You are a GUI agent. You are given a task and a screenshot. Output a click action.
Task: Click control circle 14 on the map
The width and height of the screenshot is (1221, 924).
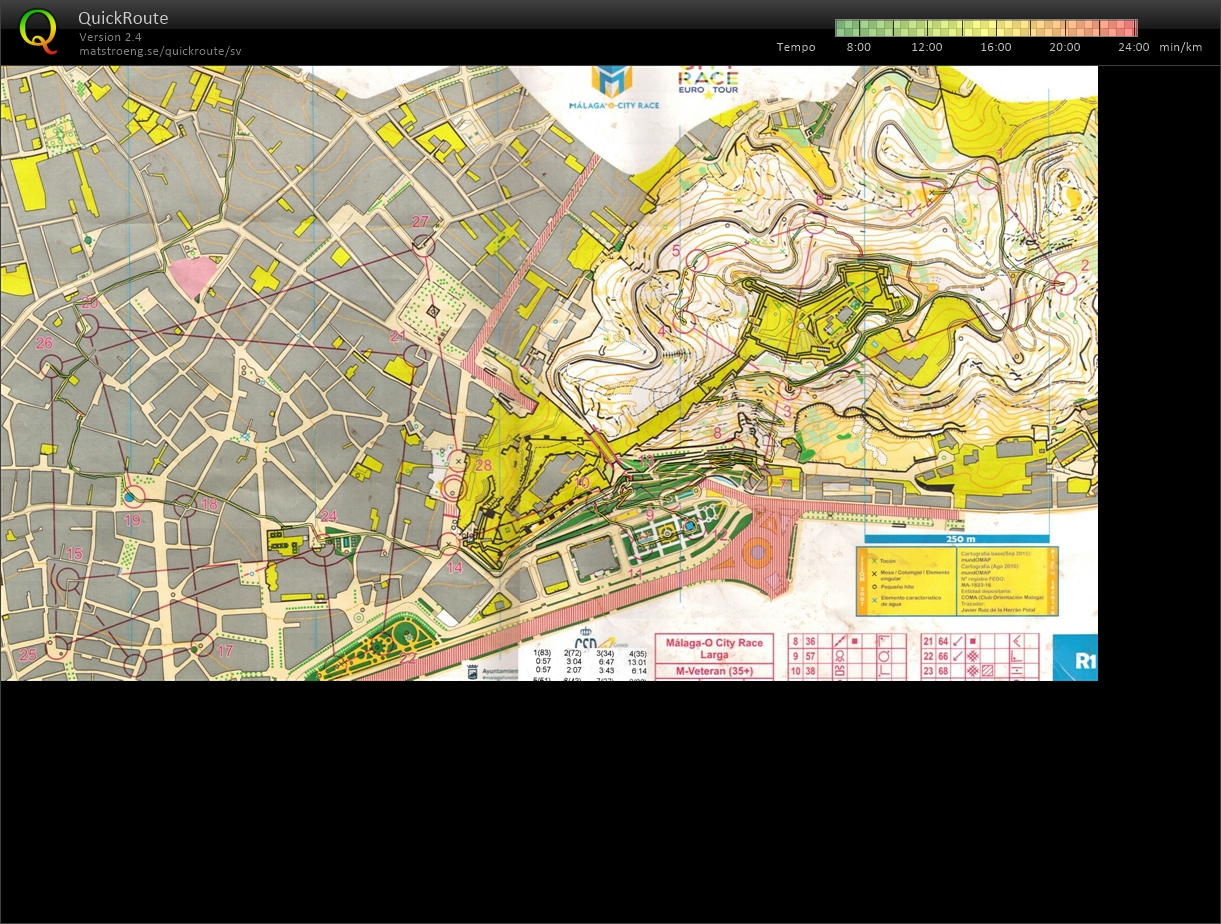coord(450,543)
